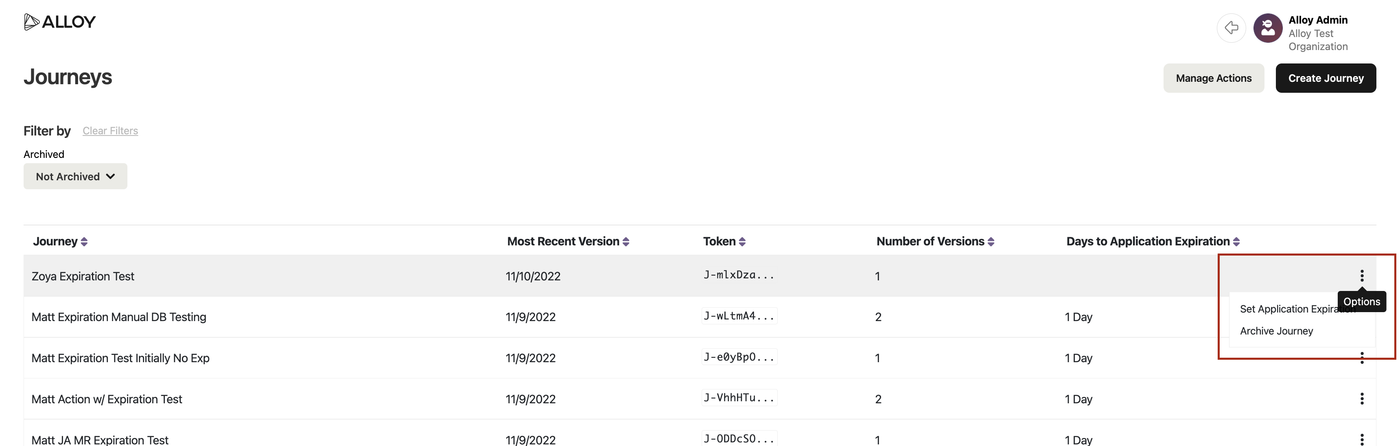Click the J-mlxDza token value

739,275
